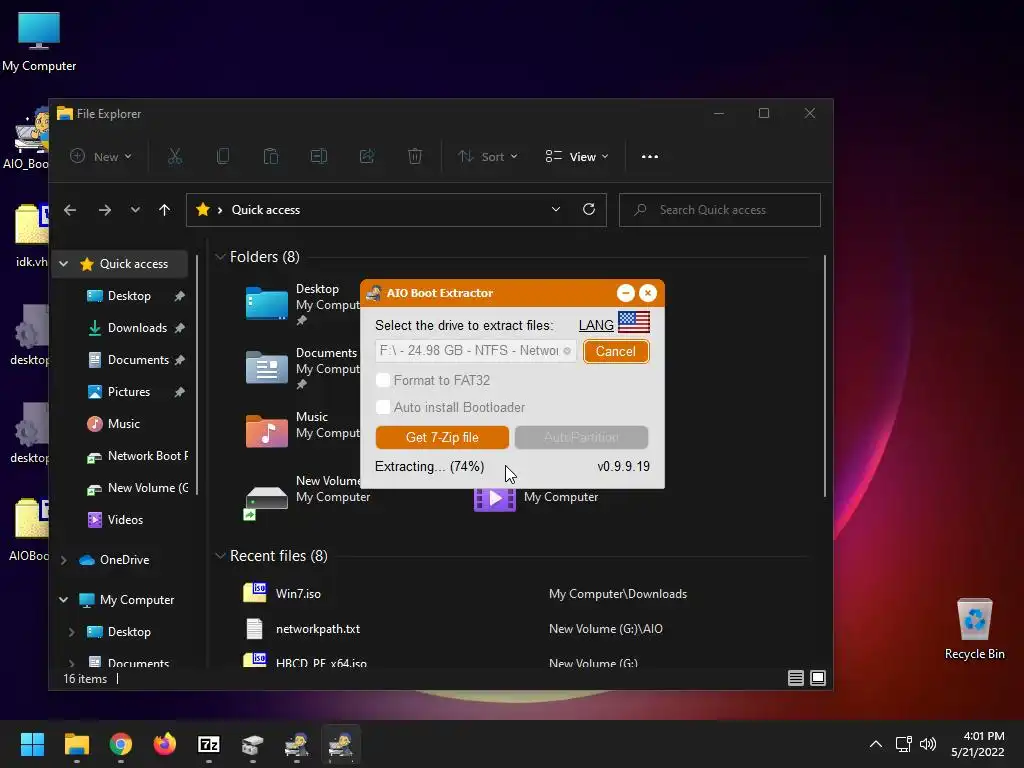
Task: Open Firefox from the taskbar
Action: click(165, 744)
